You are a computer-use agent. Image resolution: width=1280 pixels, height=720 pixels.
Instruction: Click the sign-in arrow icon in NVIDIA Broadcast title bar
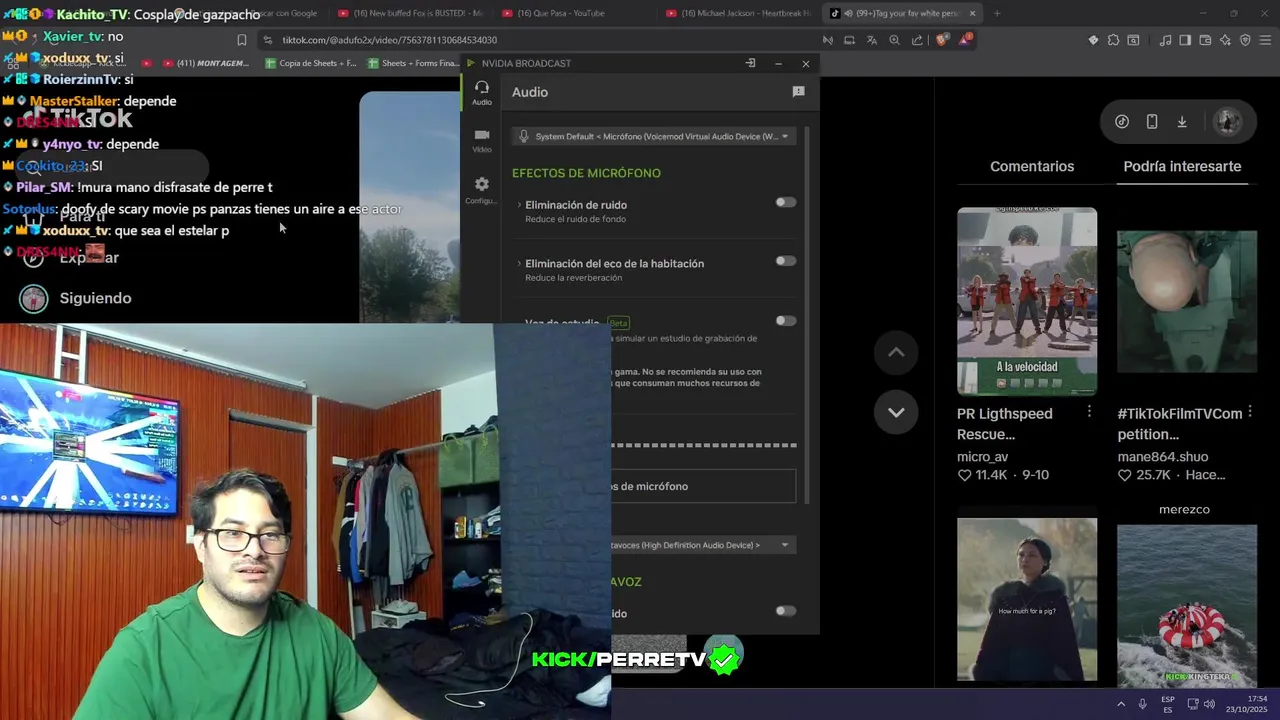[750, 63]
